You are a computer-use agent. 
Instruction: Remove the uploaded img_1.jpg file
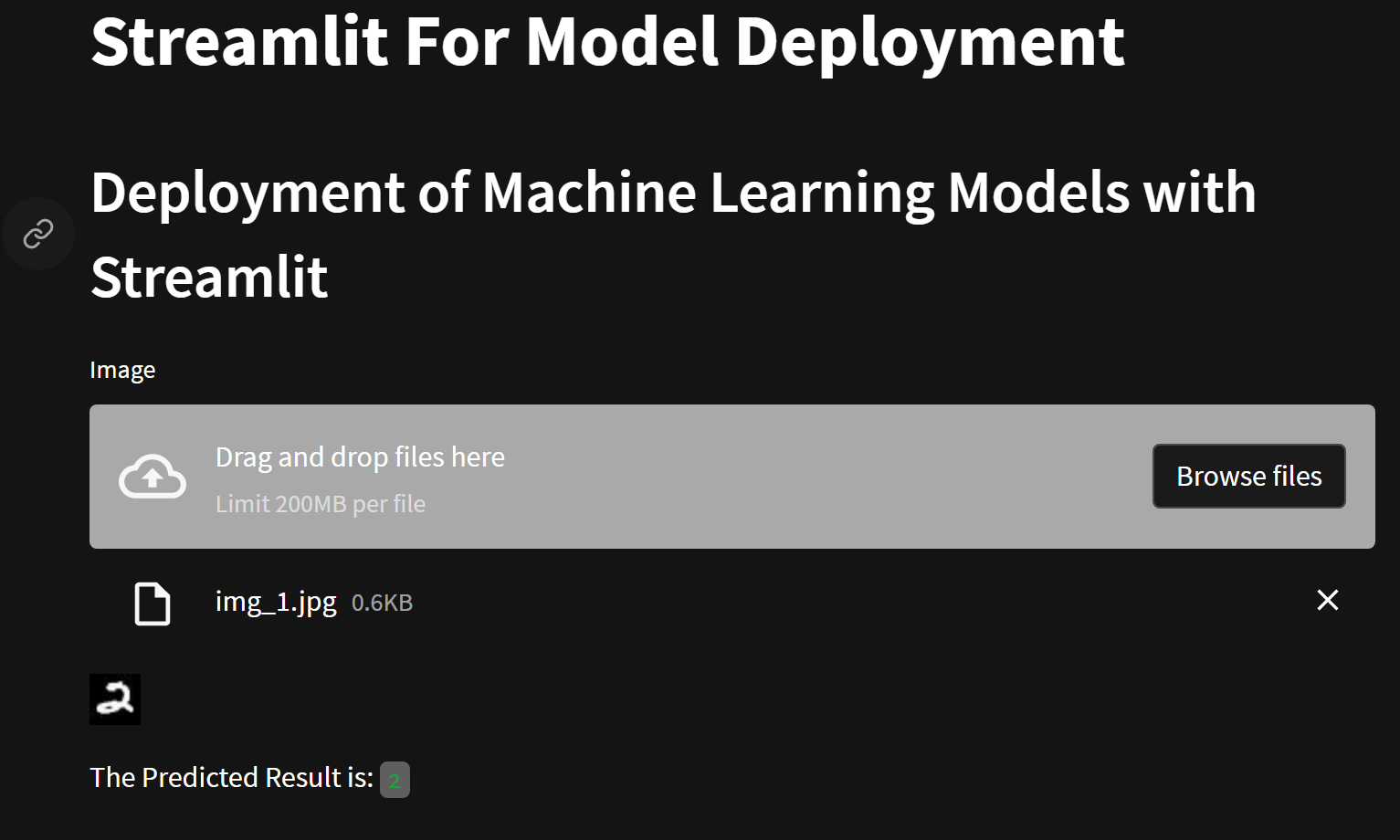(x=1327, y=600)
